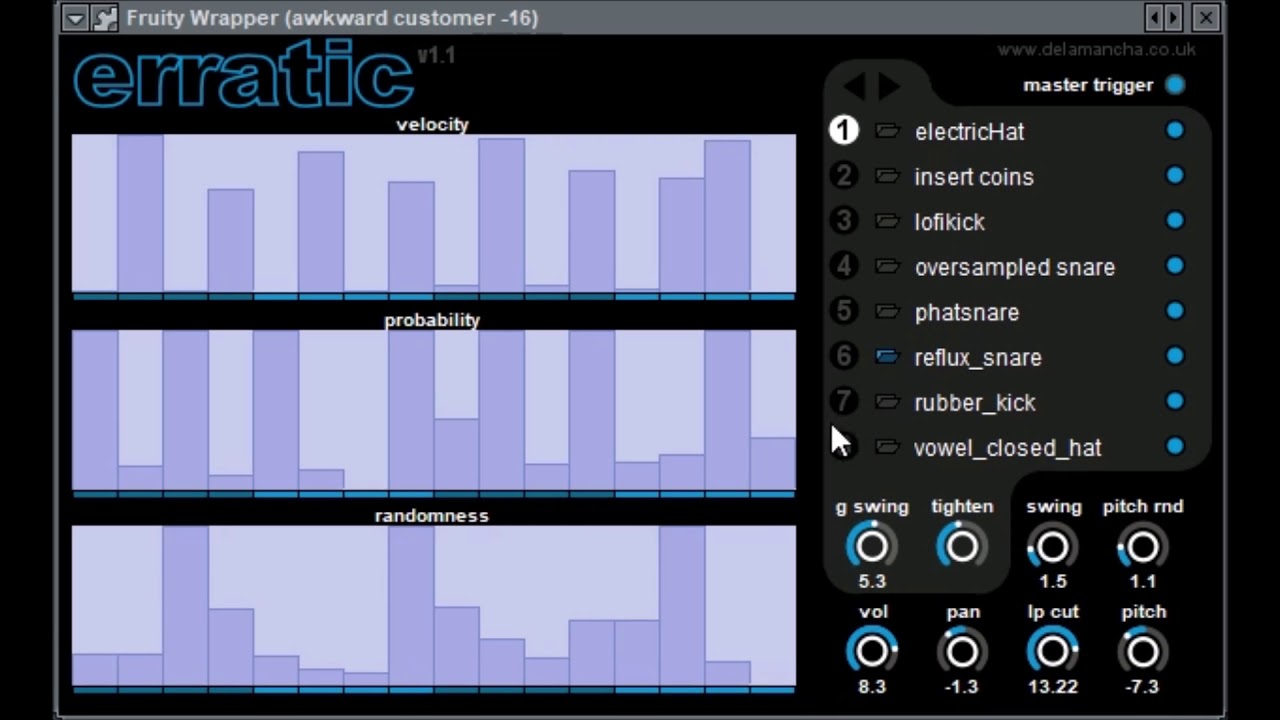Click the lp cut value 13.22
Screen dimensions: 1280x720
tap(1052, 687)
